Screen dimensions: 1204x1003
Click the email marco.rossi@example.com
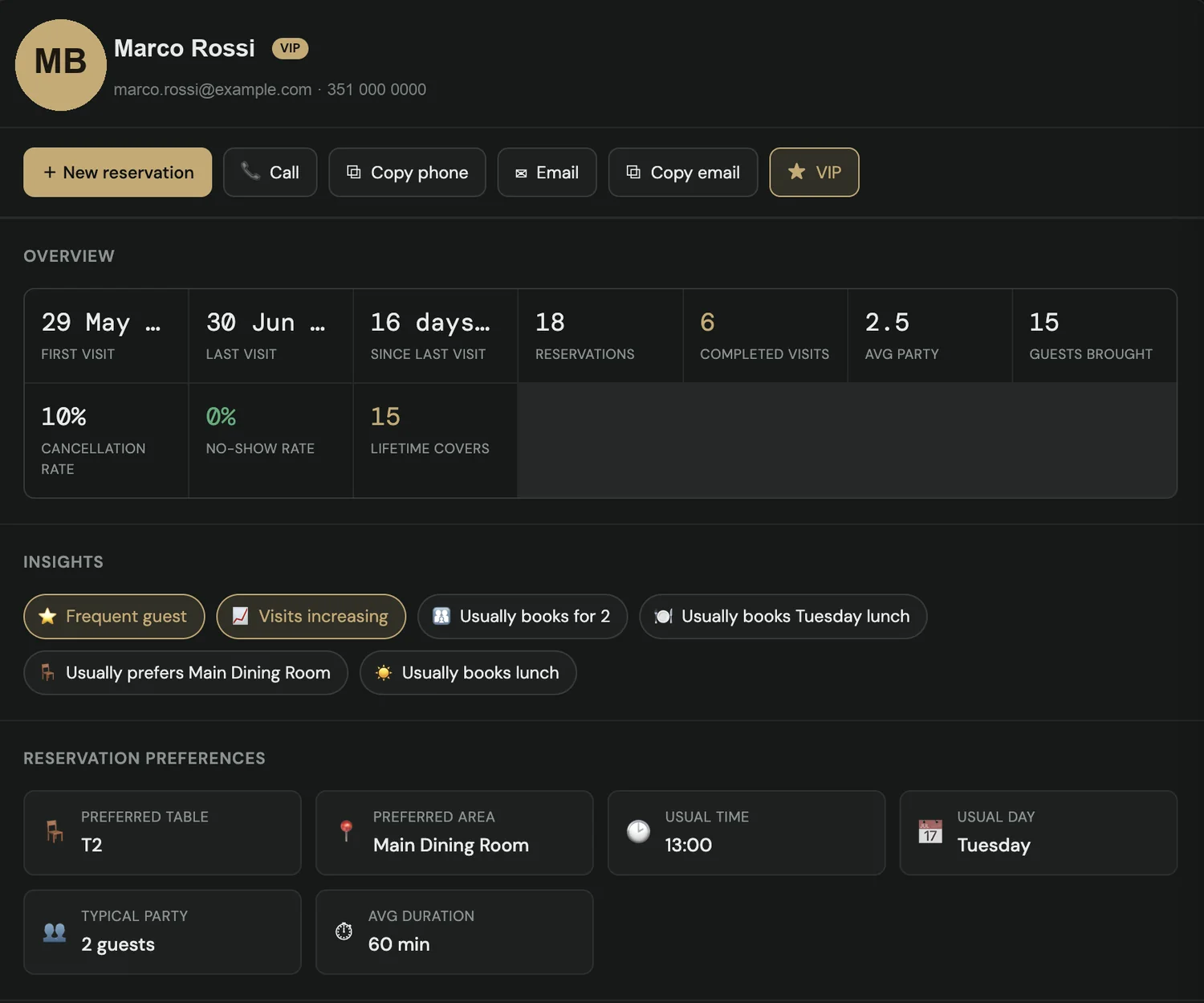pyautogui.click(x=213, y=89)
